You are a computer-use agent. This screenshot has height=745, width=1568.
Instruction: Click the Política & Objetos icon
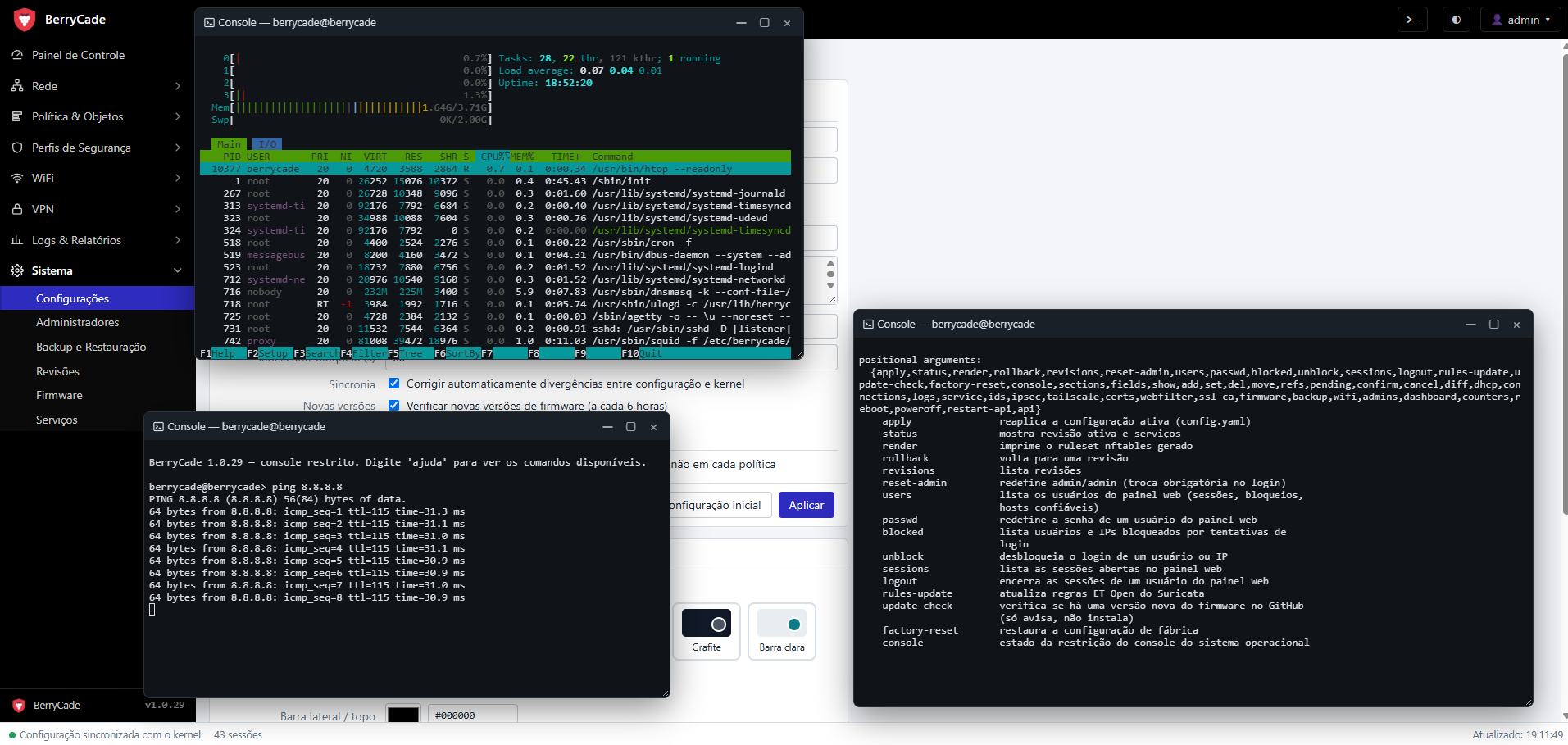point(17,116)
